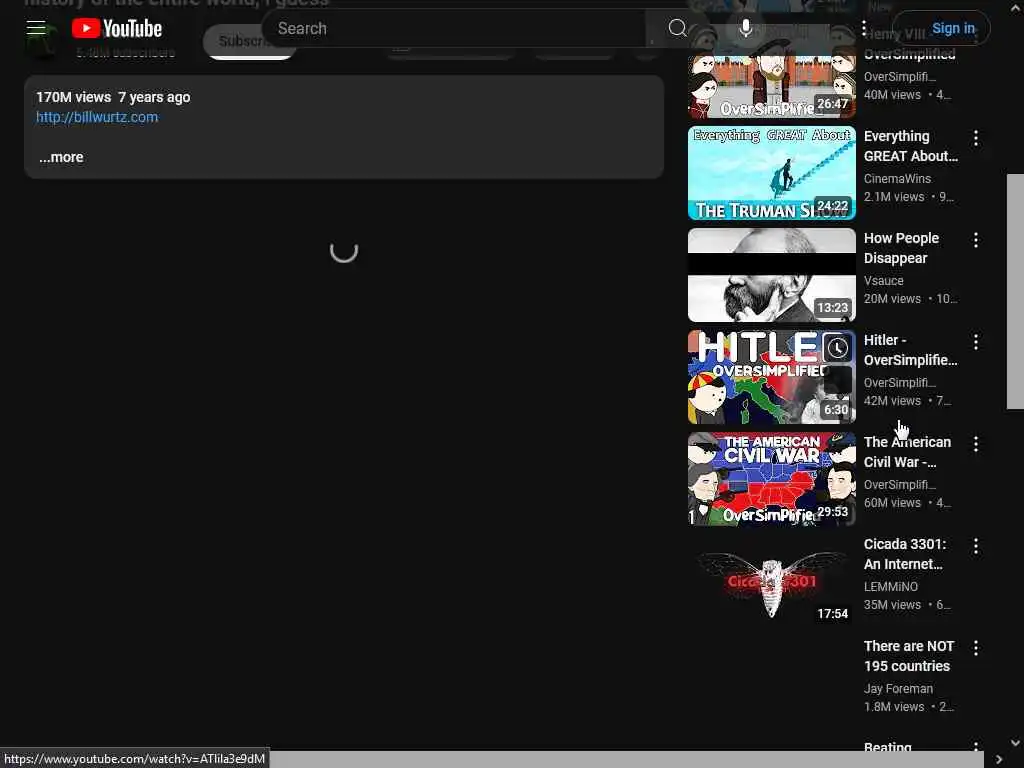
Task: Open 'Hitler - OverSimplifie...' title
Action: [910, 350]
